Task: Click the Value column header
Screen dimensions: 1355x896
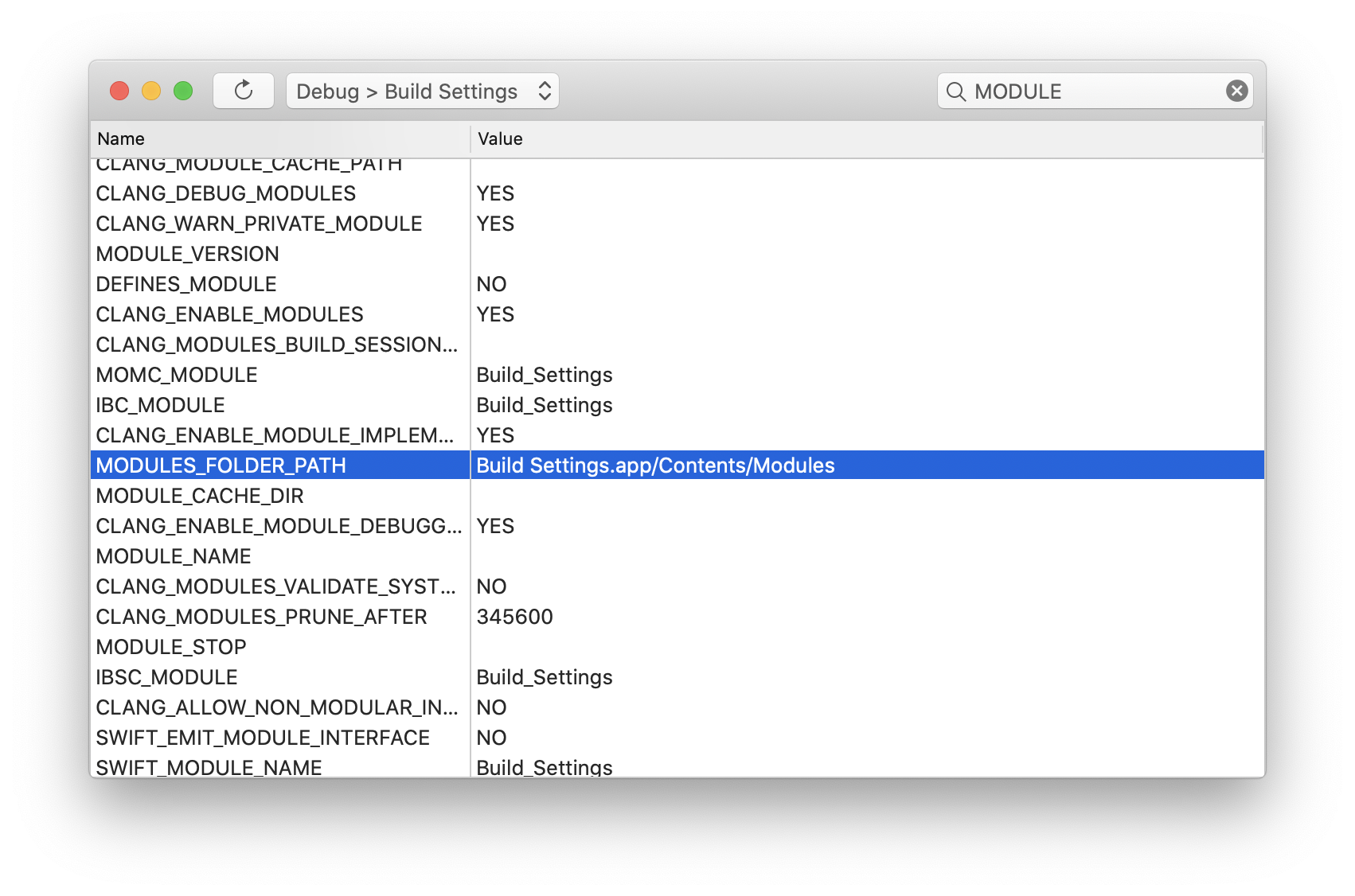Action: coord(500,138)
